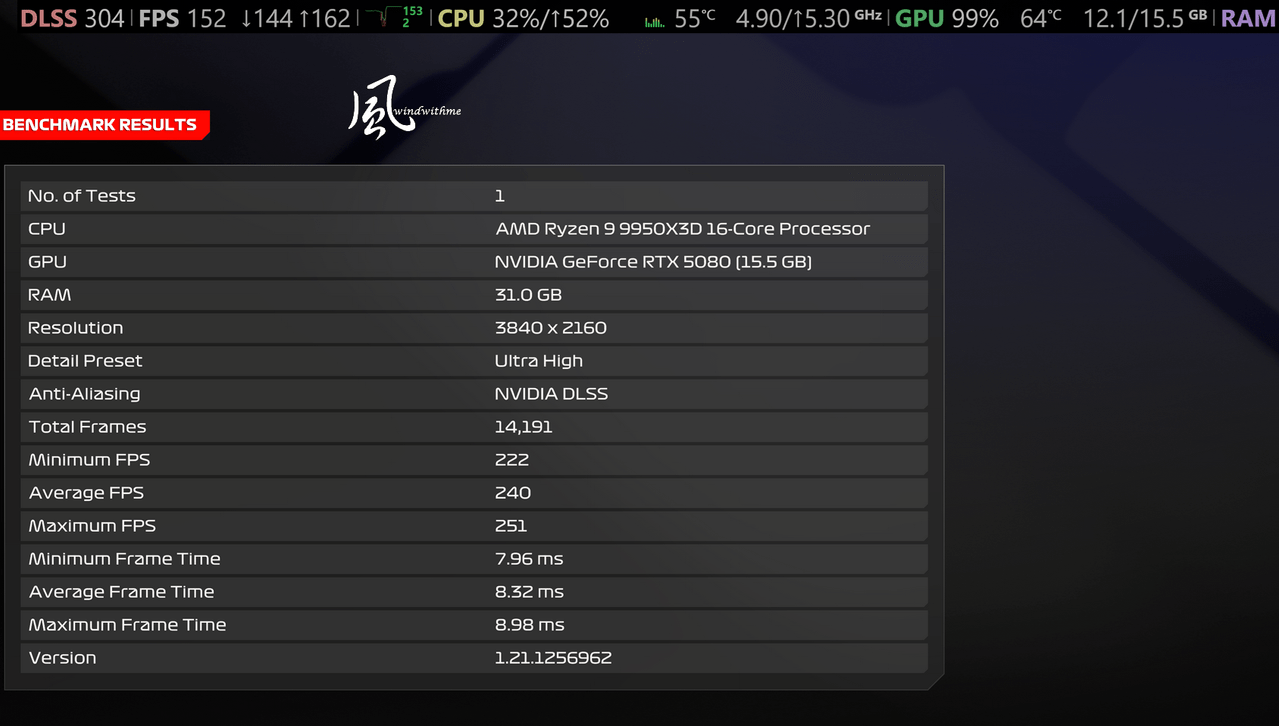Click the GPU usage indicator
Screen dimensions: 1279x726
click(x=946, y=18)
